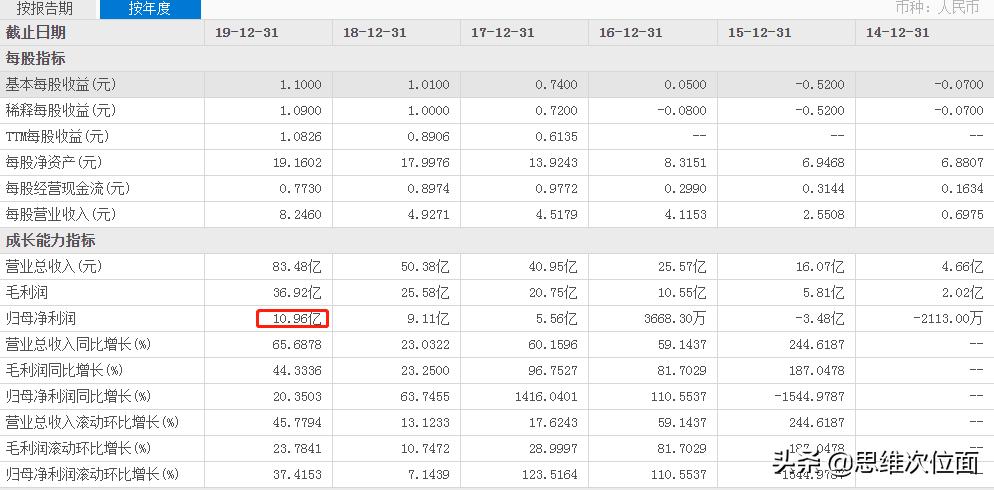Screen dimensions: 994x490
Task: Select the 营业总收入(元) row label
Action: point(53,266)
